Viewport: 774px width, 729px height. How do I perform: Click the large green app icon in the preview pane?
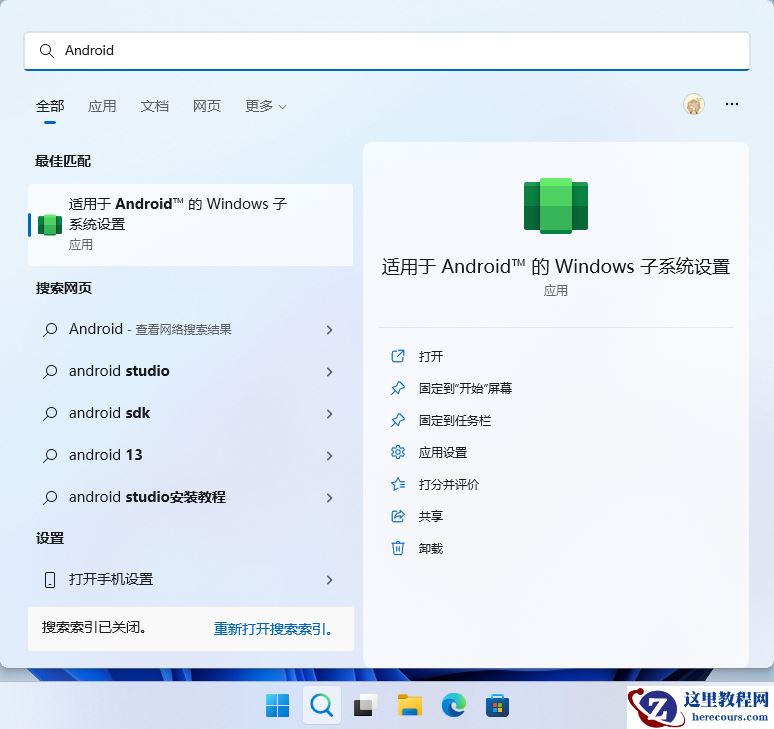[556, 205]
